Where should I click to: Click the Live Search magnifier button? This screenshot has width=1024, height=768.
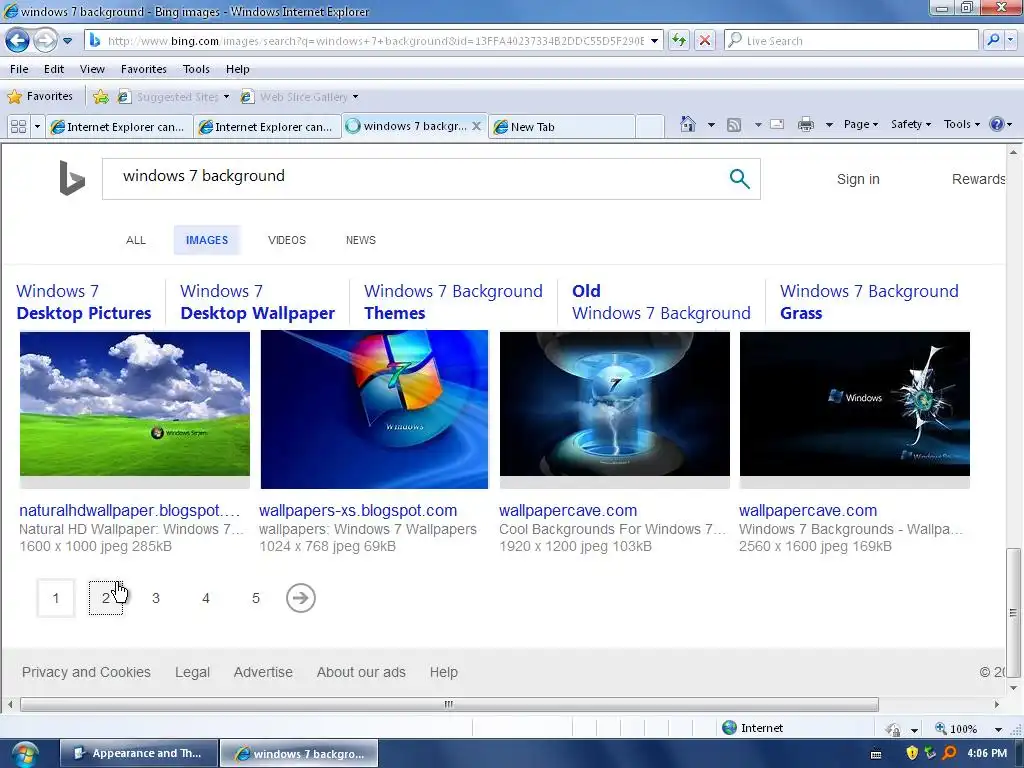click(x=993, y=40)
